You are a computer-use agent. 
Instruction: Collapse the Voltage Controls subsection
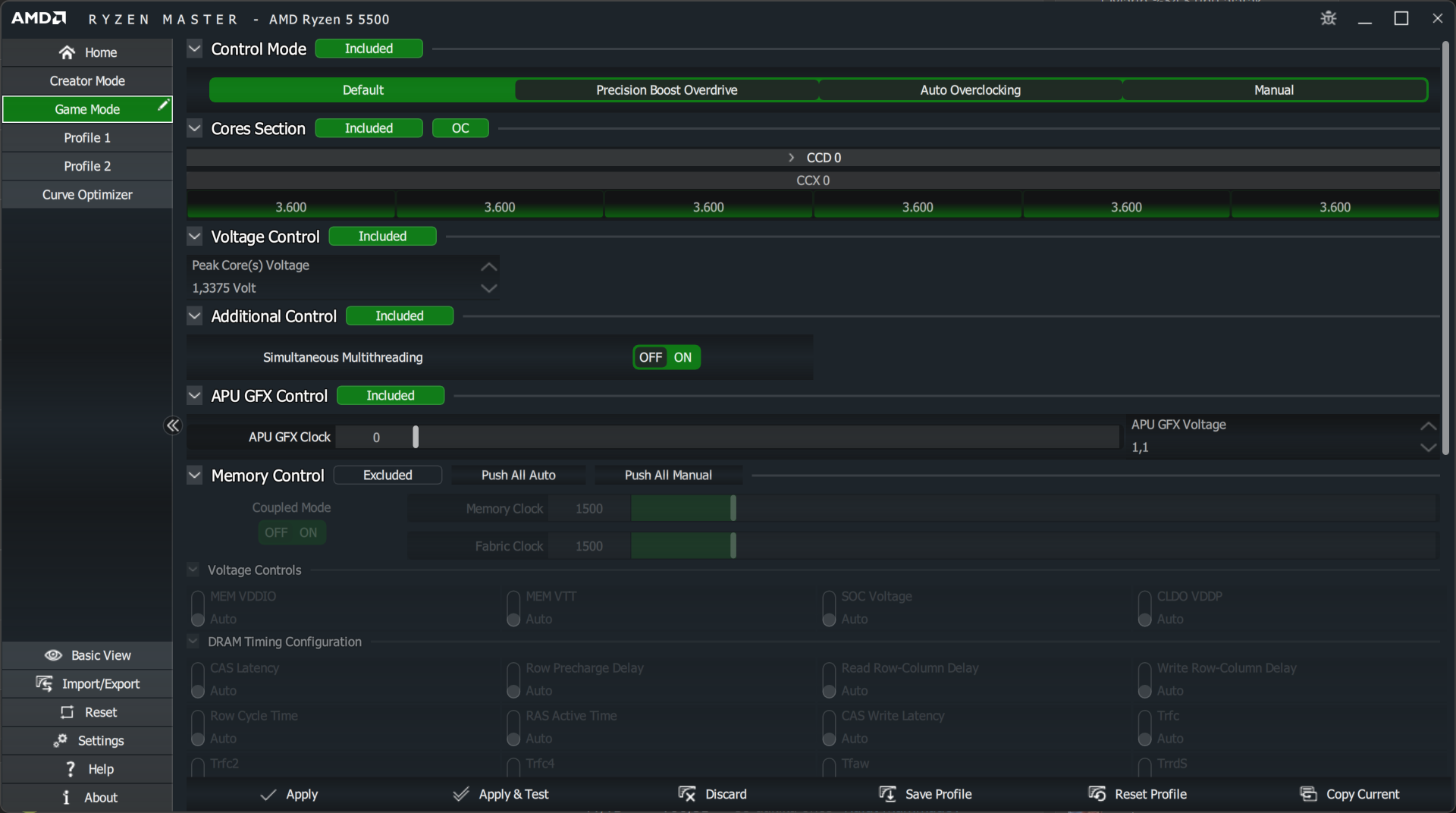(193, 570)
